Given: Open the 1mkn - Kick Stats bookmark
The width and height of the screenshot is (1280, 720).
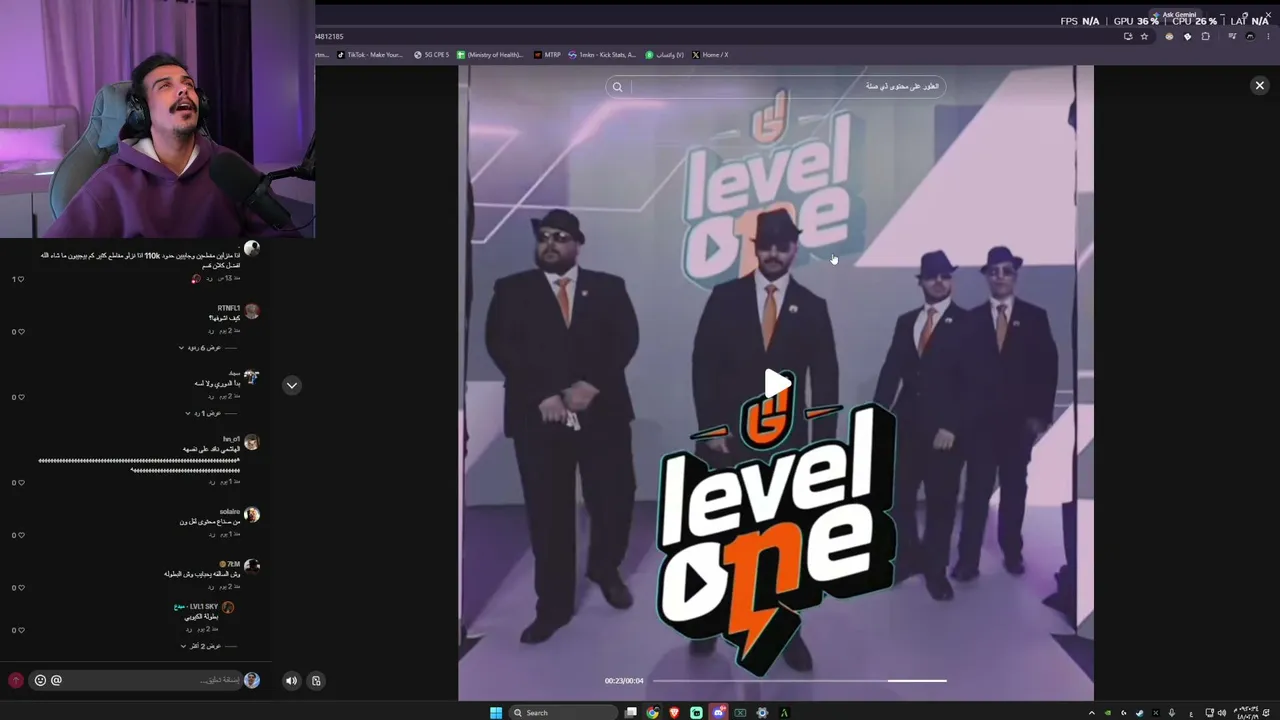Looking at the screenshot, I should [603, 55].
